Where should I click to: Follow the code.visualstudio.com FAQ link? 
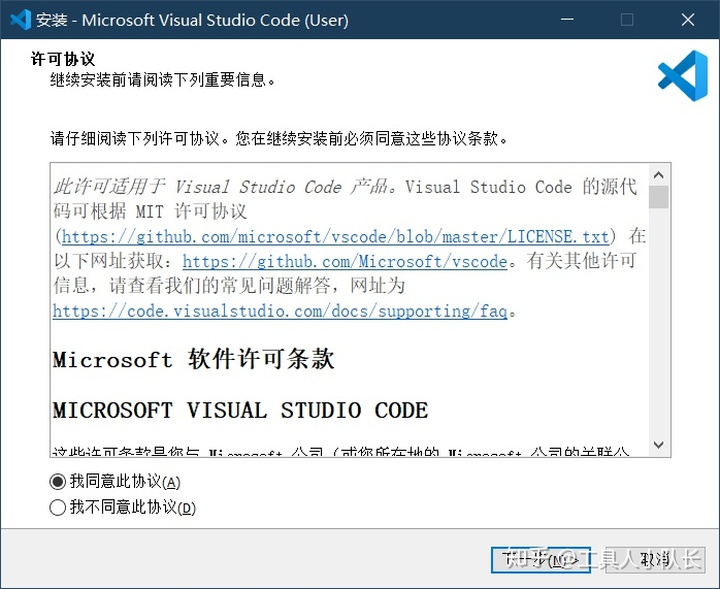pos(280,311)
